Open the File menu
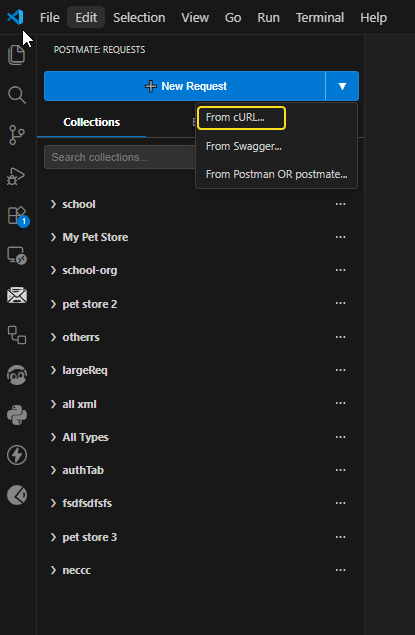Viewport: 415px width, 635px height. [50, 18]
